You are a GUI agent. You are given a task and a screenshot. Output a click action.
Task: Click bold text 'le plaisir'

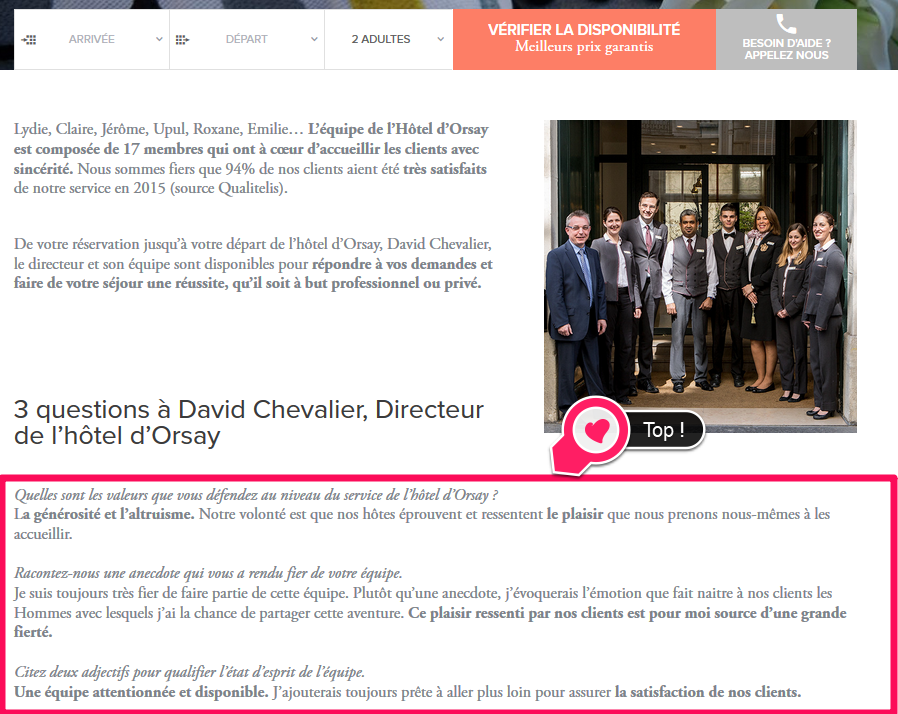pos(575,515)
